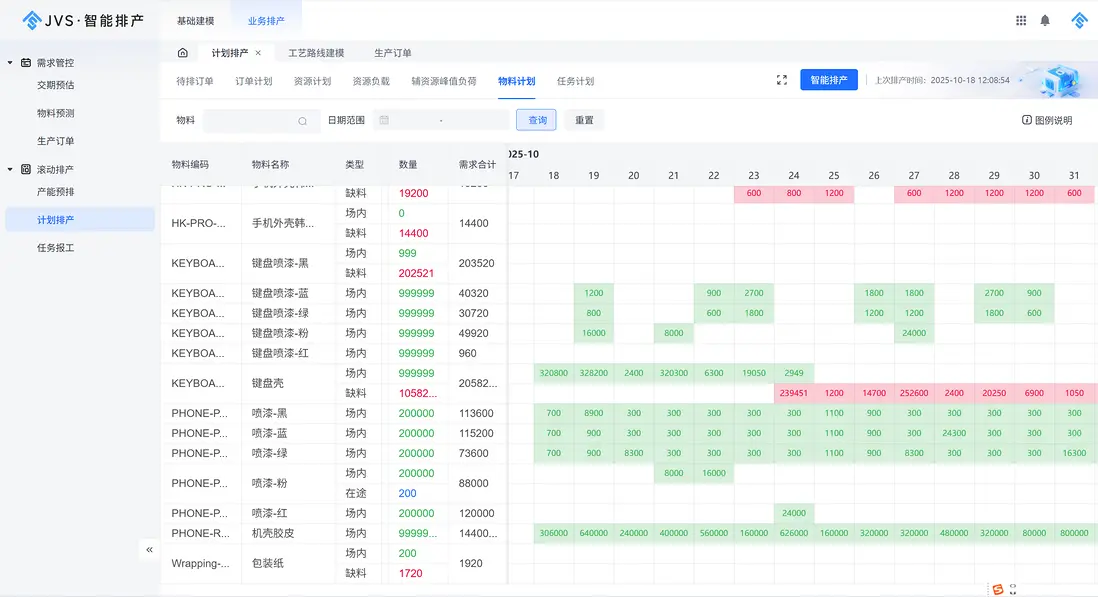1098x597 pixels.
Task: Focus the 物料 search input
Action: tap(260, 120)
